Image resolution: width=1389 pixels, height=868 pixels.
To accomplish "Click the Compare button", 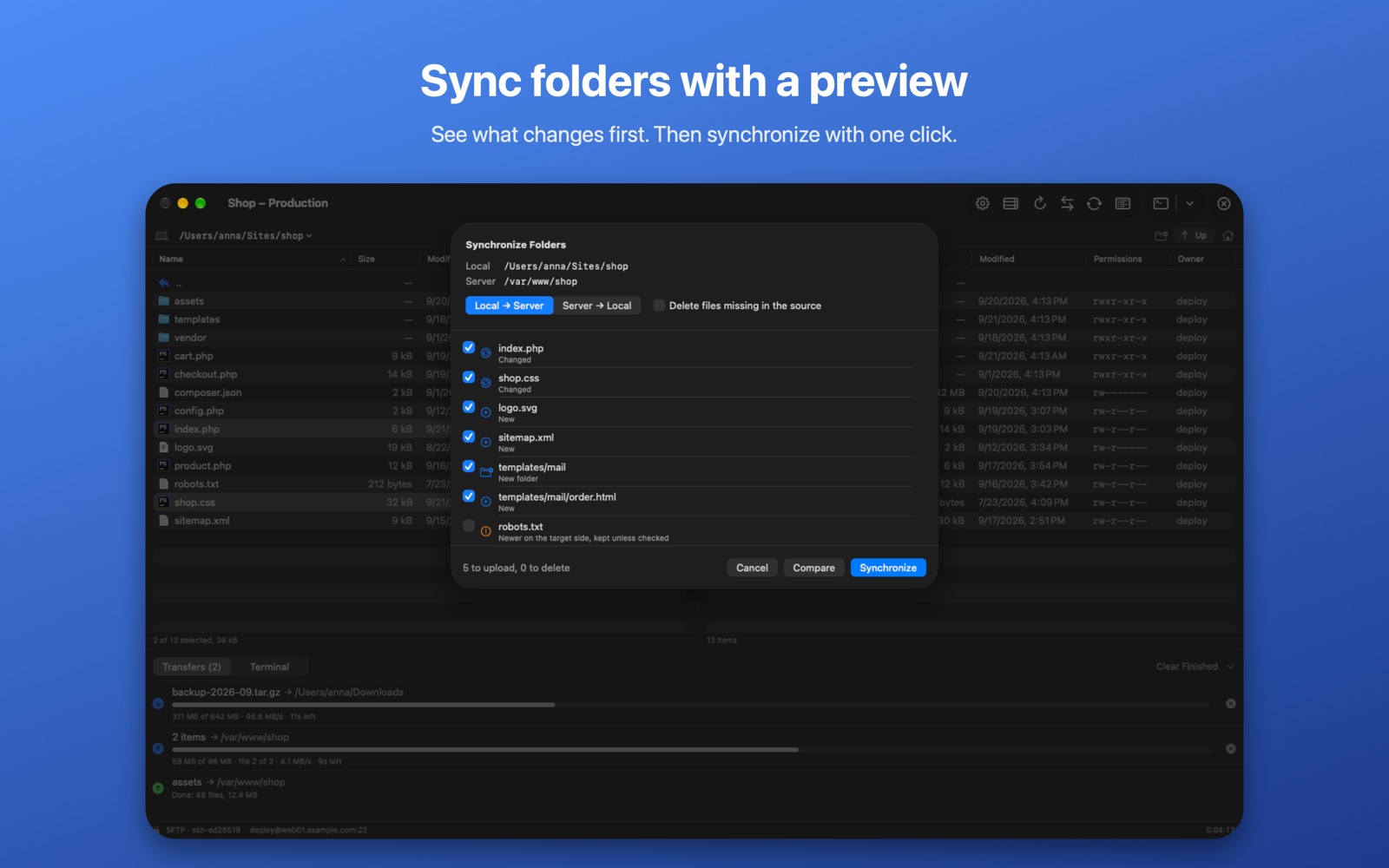I will tap(813, 568).
